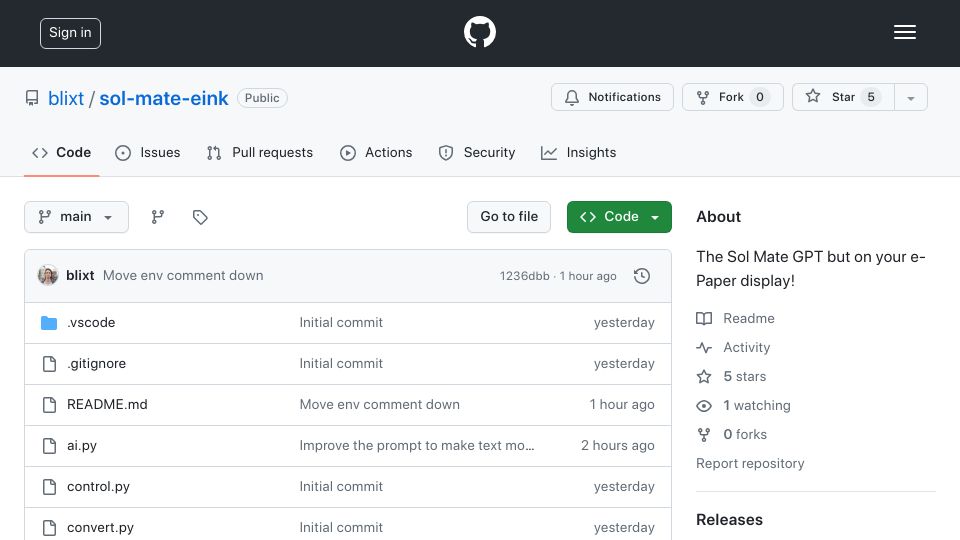The image size is (960, 540).
Task: Open the ai.py file
Action: (x=82, y=446)
